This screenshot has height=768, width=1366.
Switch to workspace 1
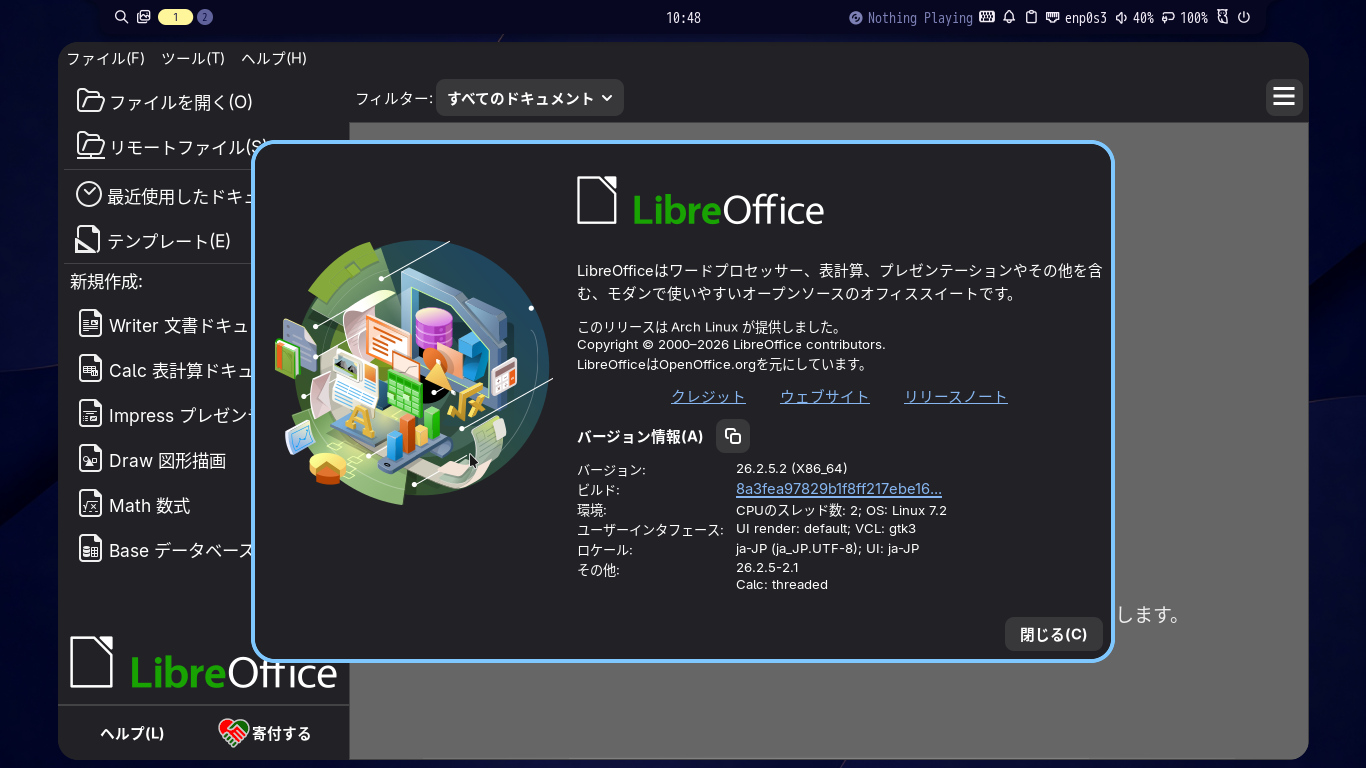tap(176, 17)
